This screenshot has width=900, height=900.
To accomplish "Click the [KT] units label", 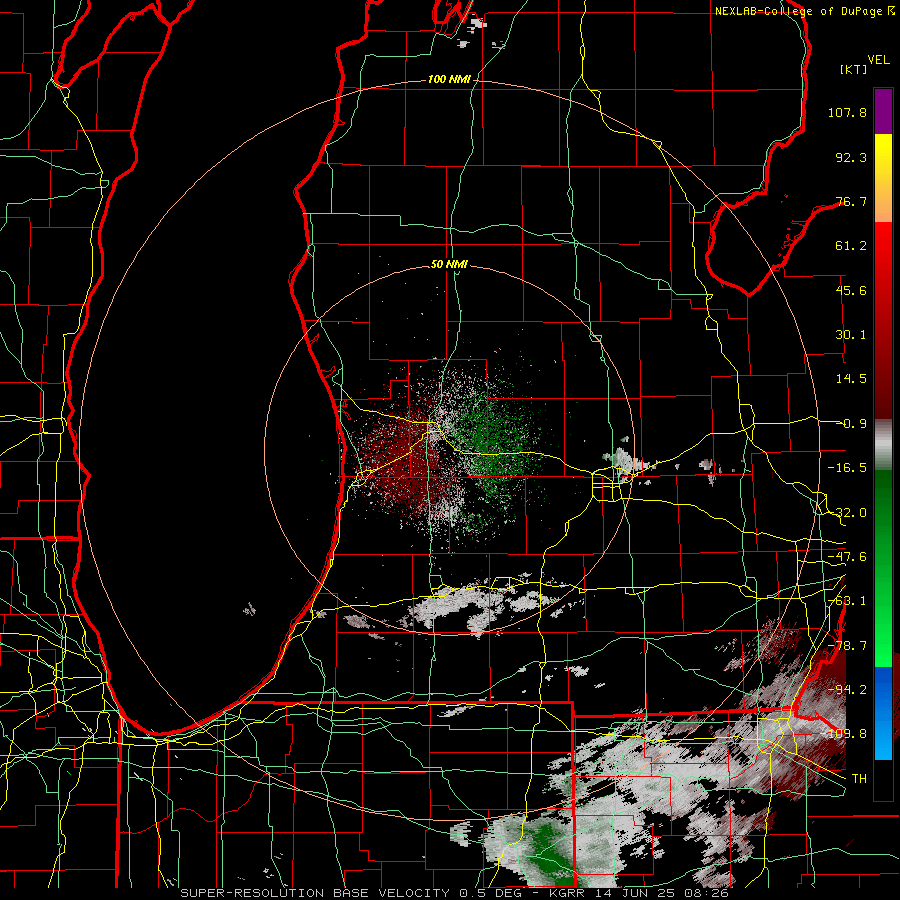I will 853,69.
